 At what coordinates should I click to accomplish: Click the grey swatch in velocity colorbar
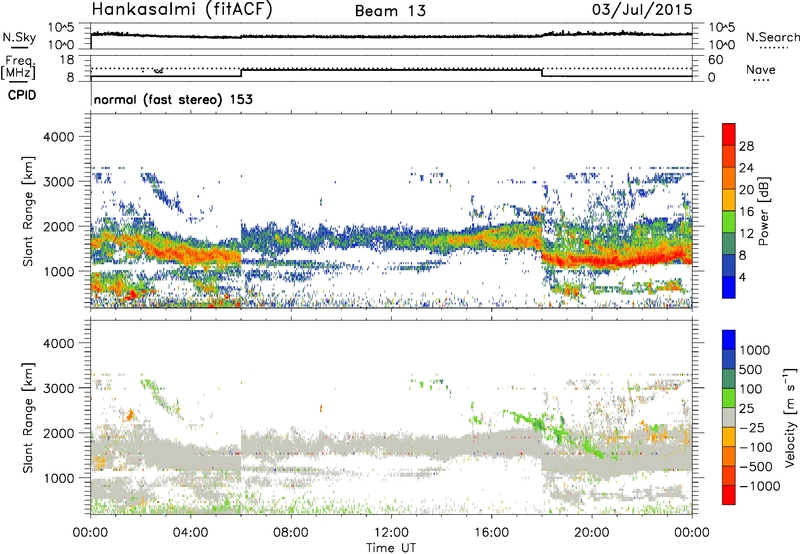tap(729, 417)
